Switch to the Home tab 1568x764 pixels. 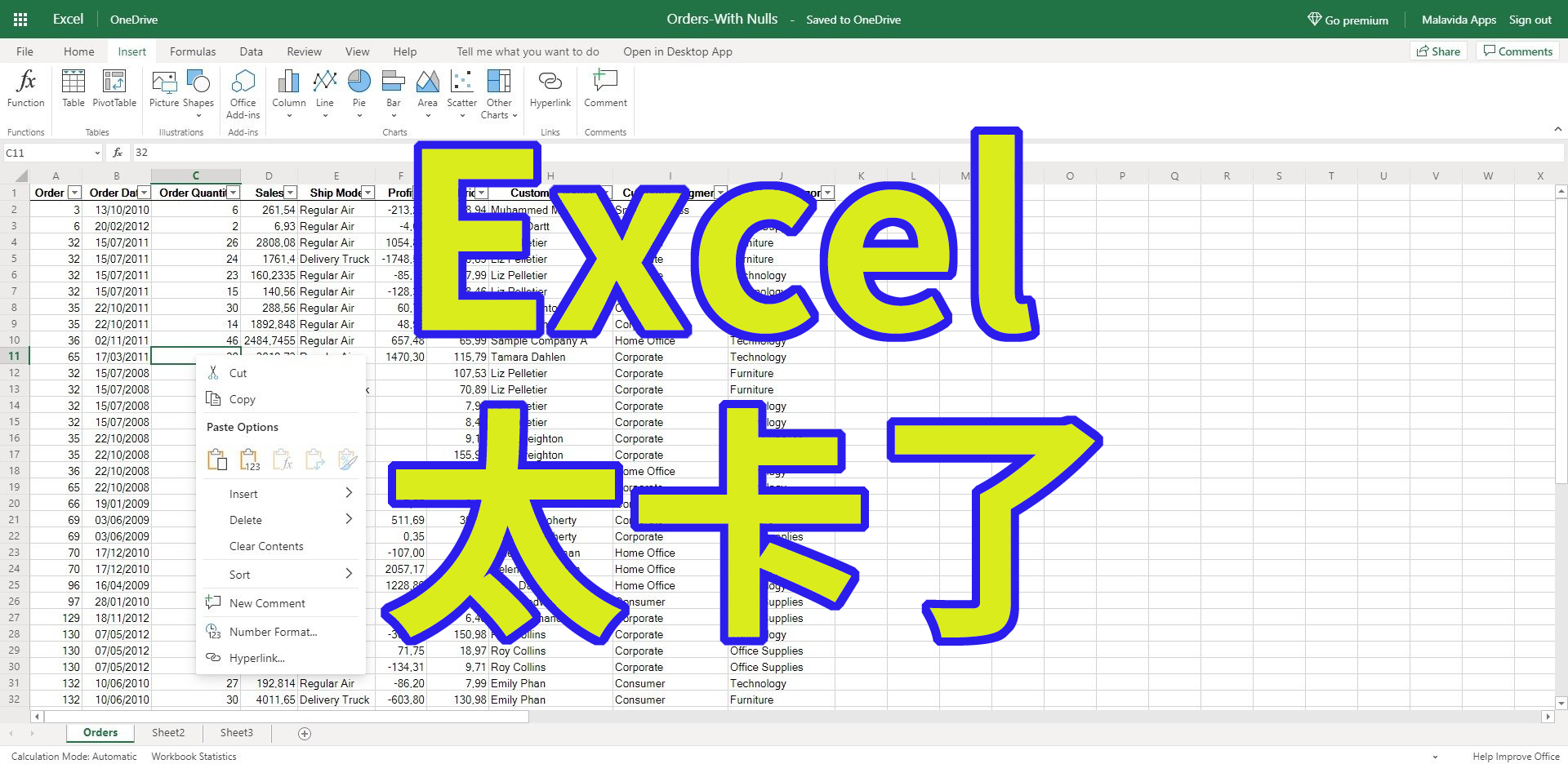pos(79,51)
